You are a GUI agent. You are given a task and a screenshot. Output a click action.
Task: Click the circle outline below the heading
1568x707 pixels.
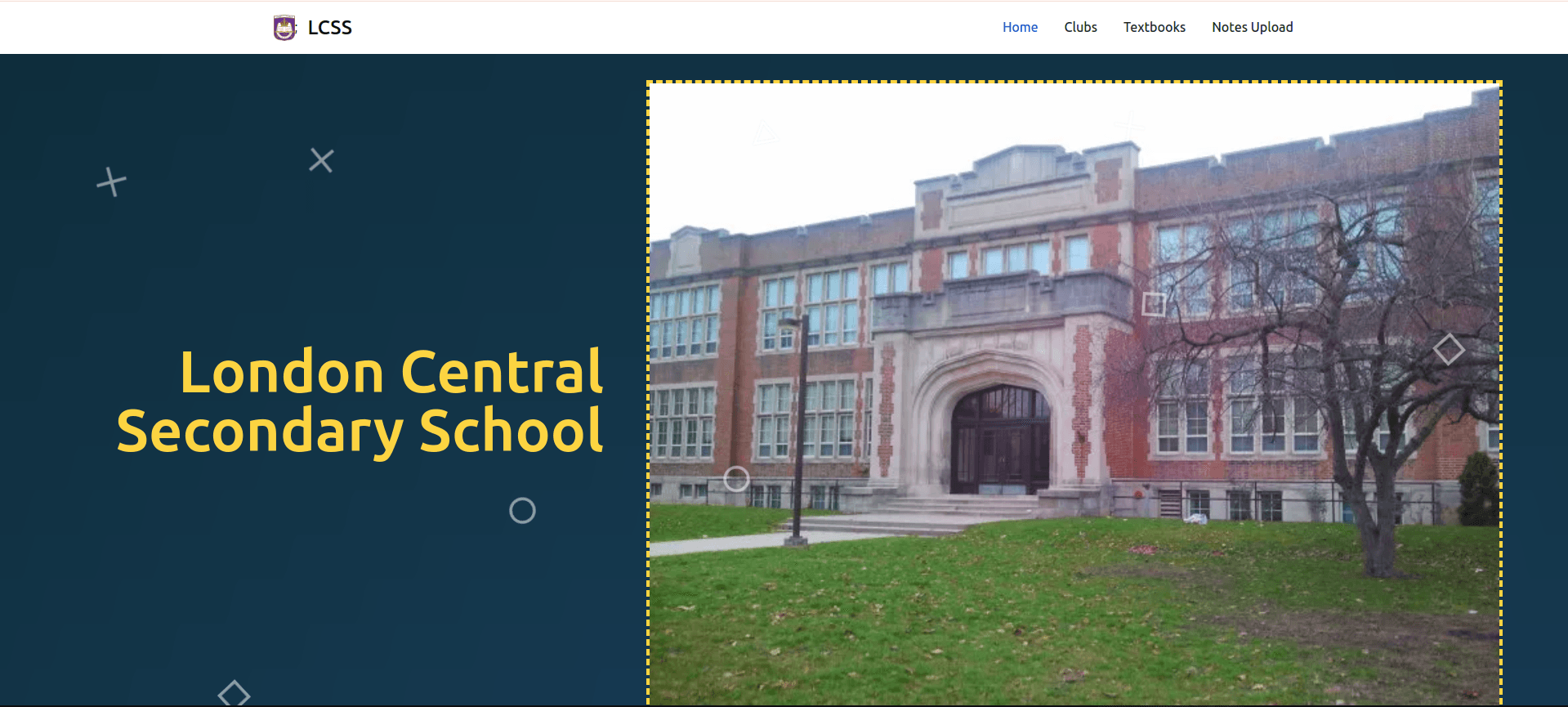pyautogui.click(x=522, y=511)
